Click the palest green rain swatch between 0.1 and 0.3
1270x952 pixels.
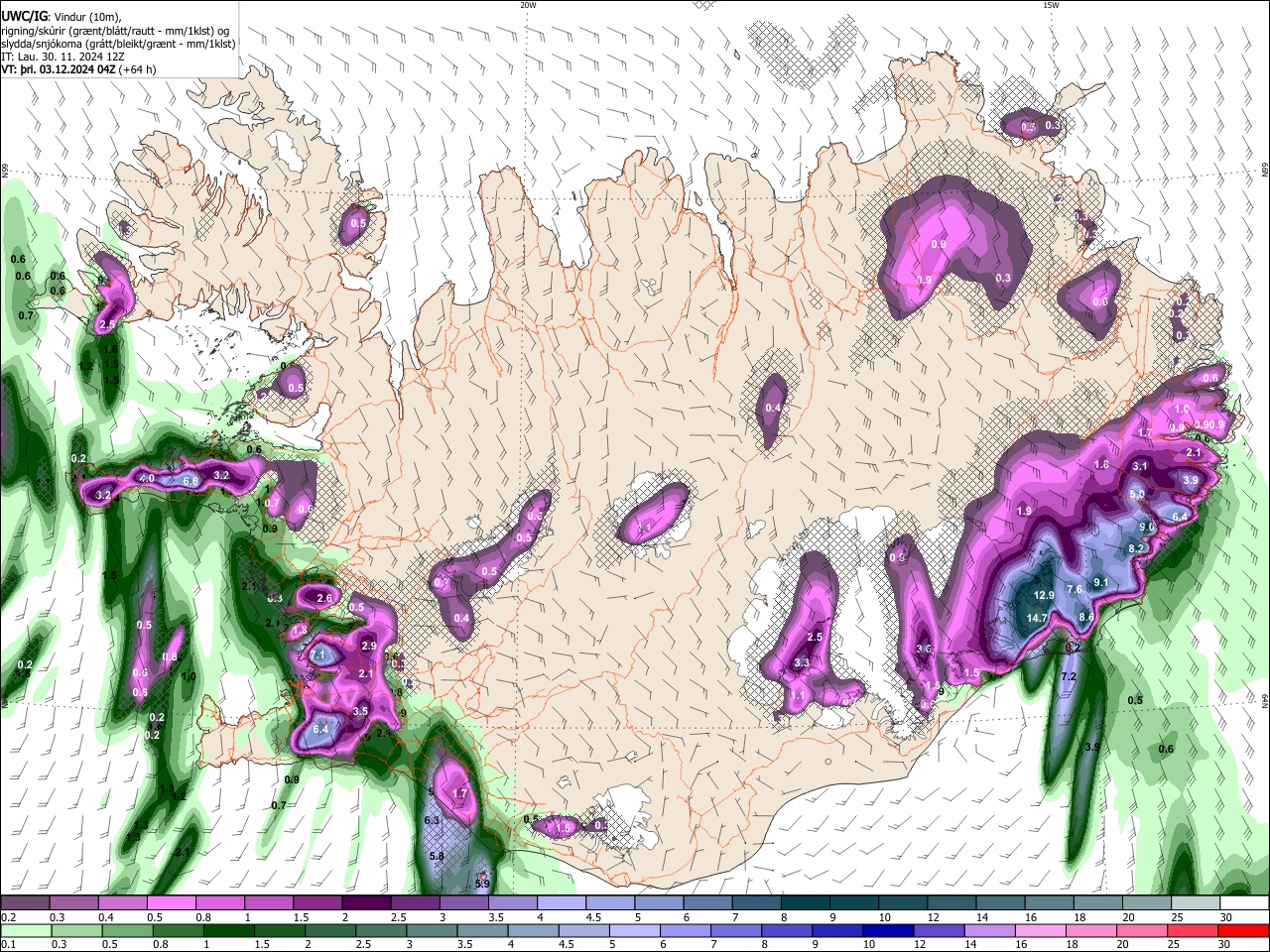click(x=25, y=931)
